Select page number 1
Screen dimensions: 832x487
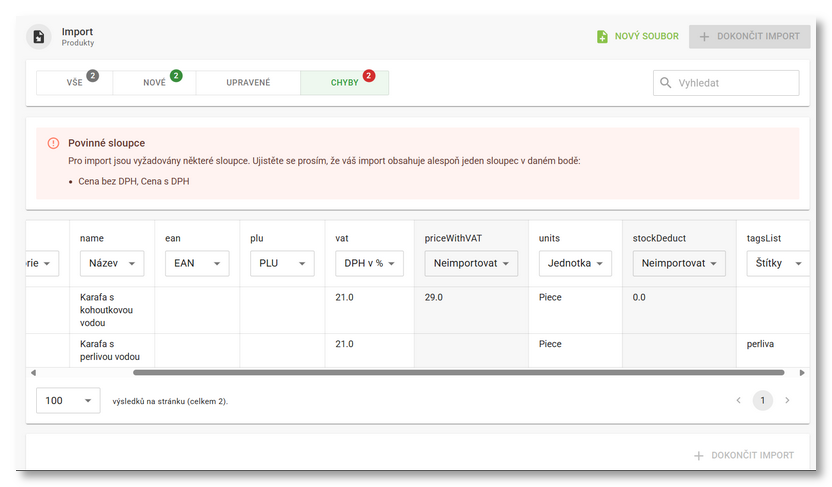[x=762, y=401]
